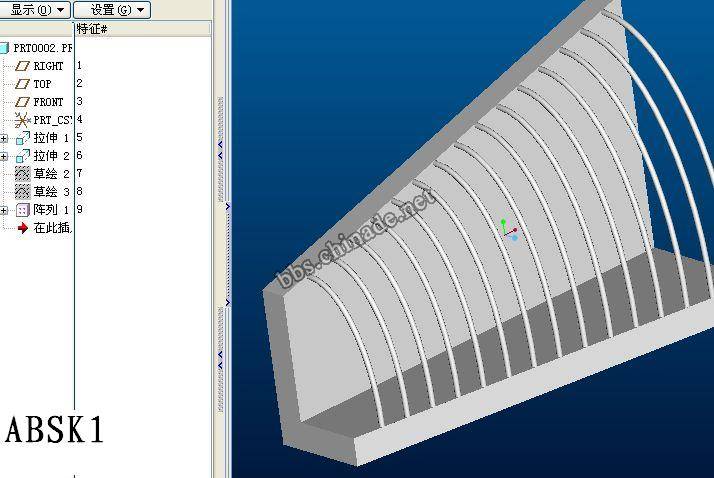
Task: Click feature number 5 cell
Action: [79, 137]
